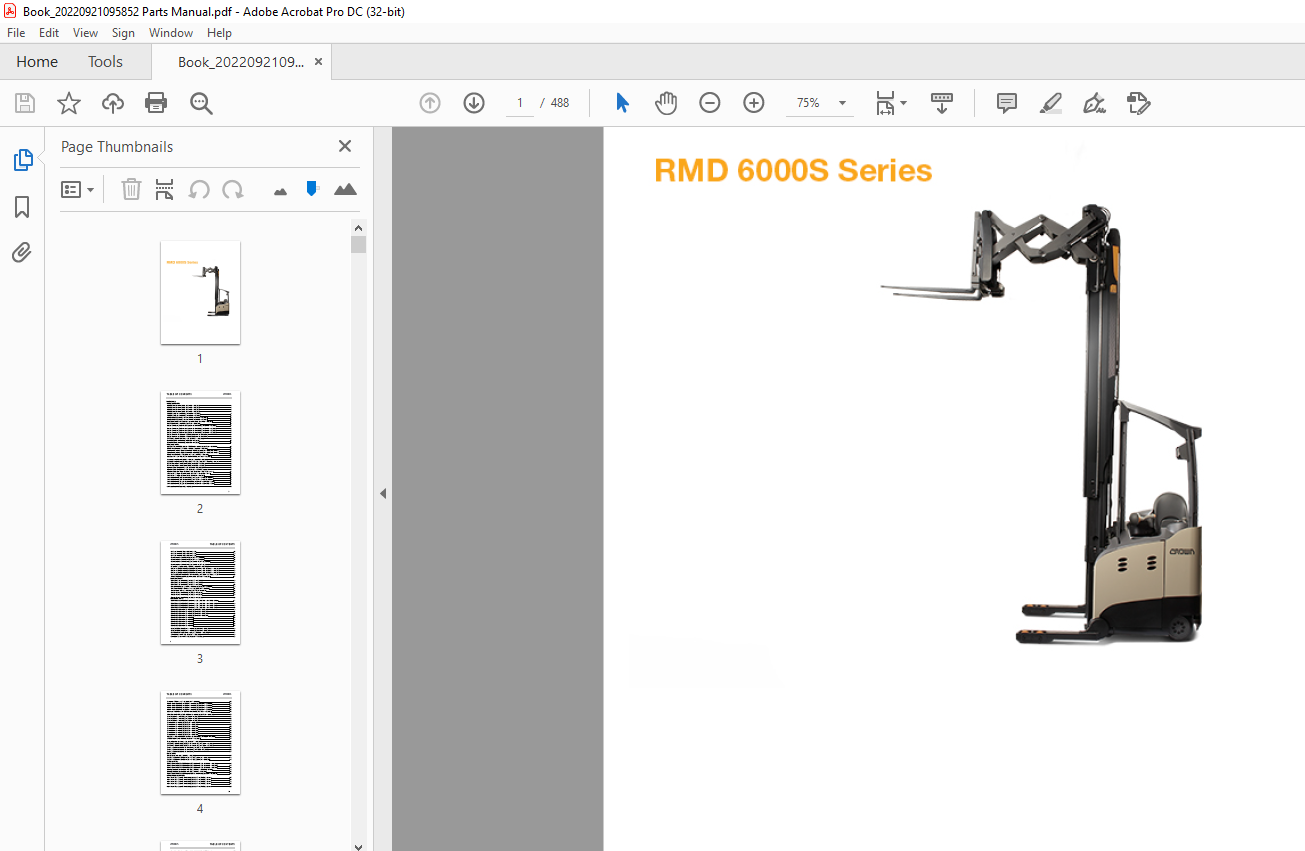The image size is (1305, 851).
Task: Open Attachments paperclip panel
Action: coord(22,252)
